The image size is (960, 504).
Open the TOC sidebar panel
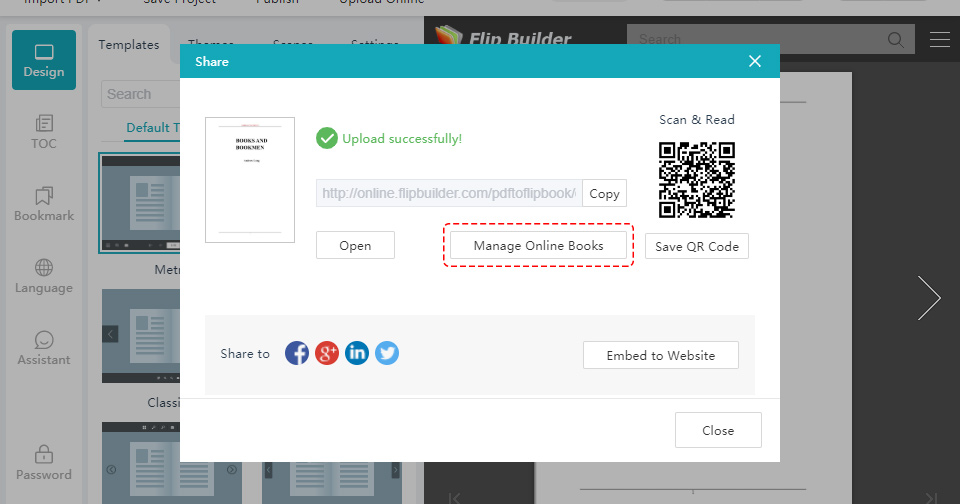coord(44,131)
